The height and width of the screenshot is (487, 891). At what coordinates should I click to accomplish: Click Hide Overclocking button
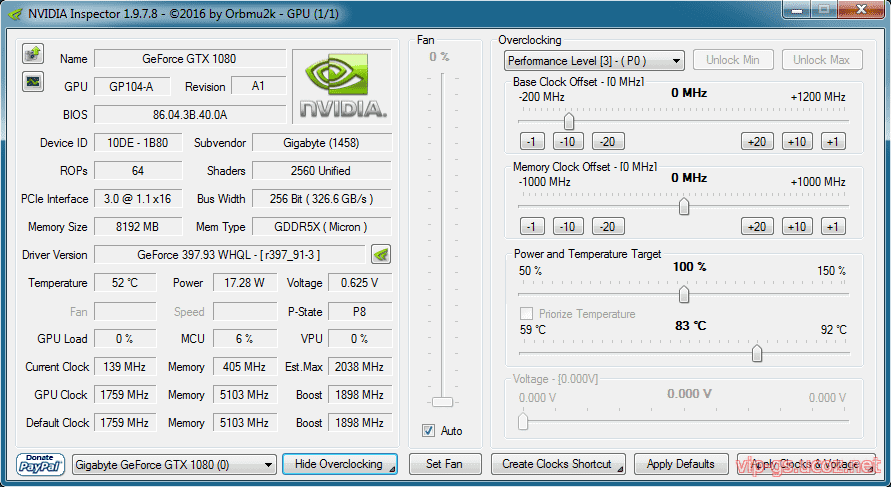[x=340, y=464]
